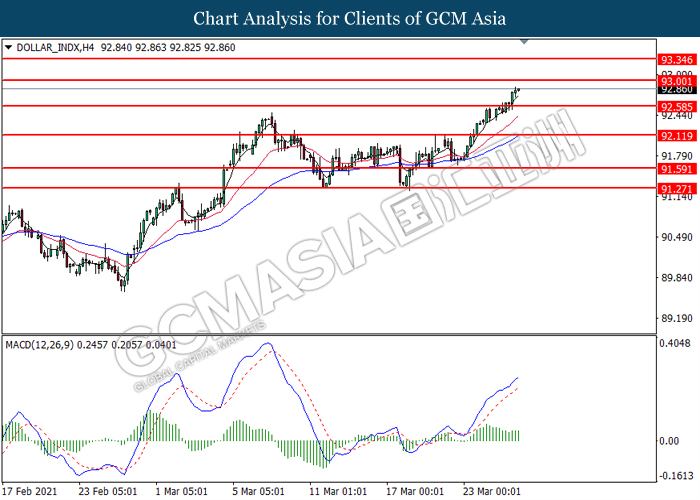Screen dimensions: 700x500
Task: Select the 93.346 resistance price label
Action: 677,60
